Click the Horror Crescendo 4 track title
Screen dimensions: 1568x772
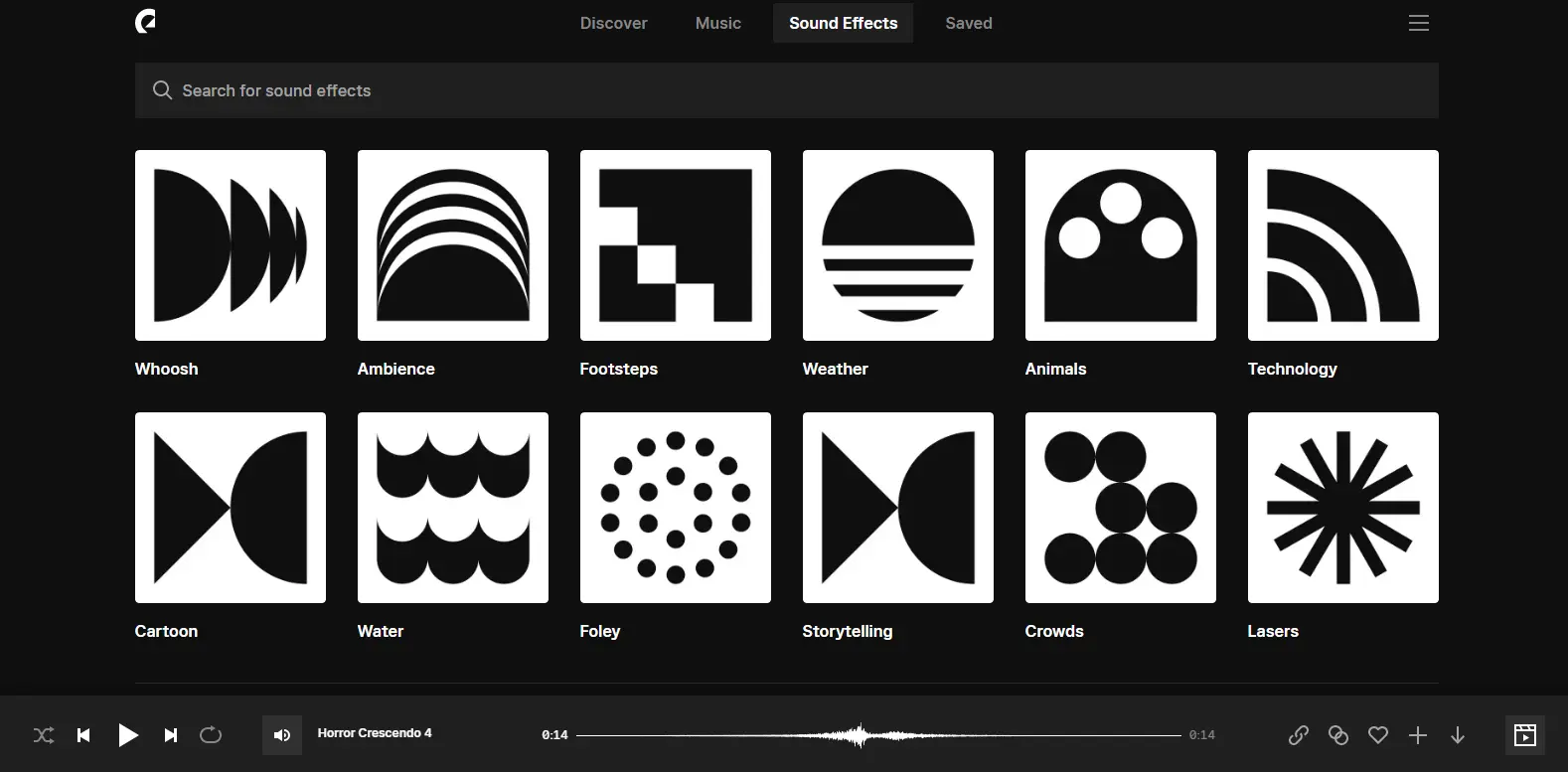tap(375, 733)
